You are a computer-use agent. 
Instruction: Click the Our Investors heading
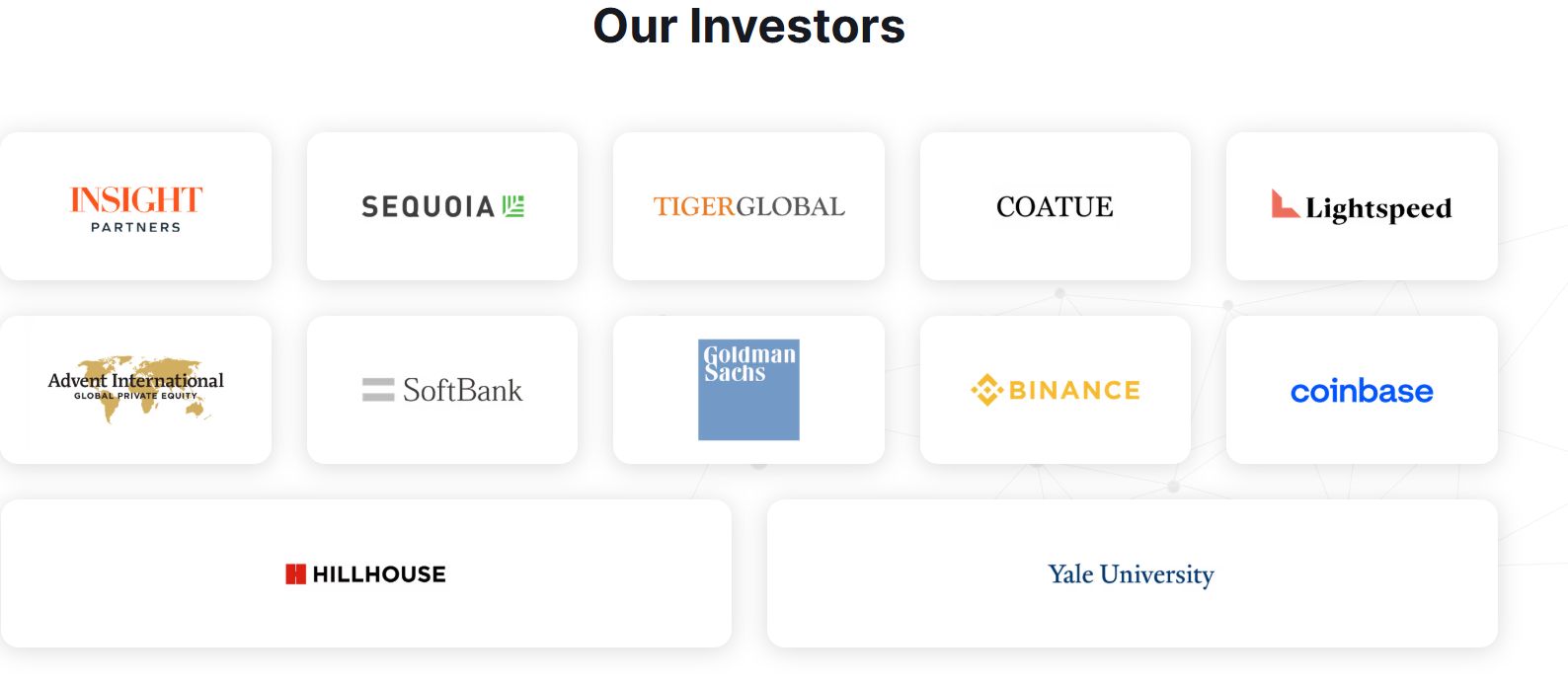tap(748, 26)
